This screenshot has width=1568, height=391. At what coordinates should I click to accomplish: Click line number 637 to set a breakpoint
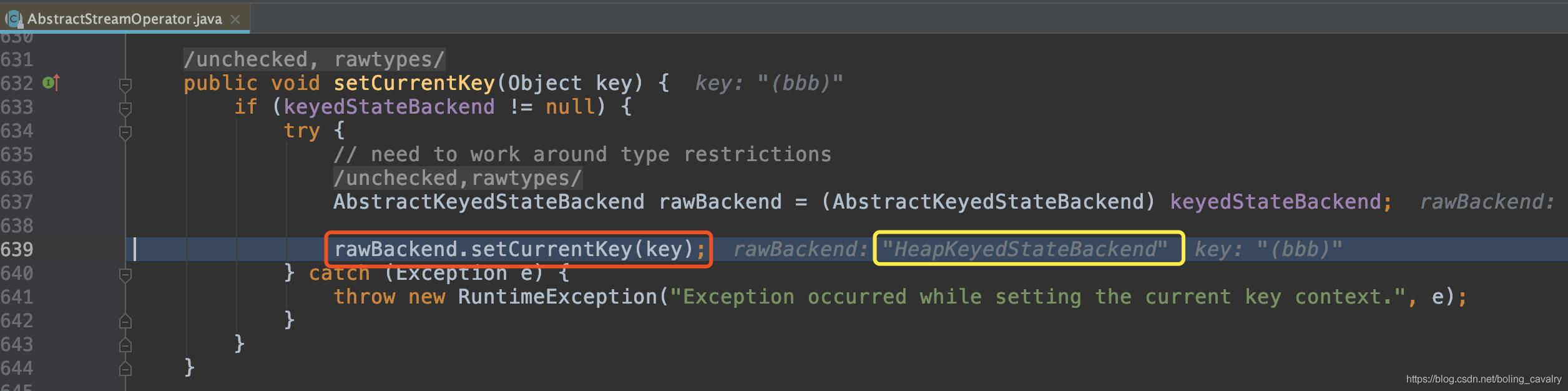coord(17,202)
